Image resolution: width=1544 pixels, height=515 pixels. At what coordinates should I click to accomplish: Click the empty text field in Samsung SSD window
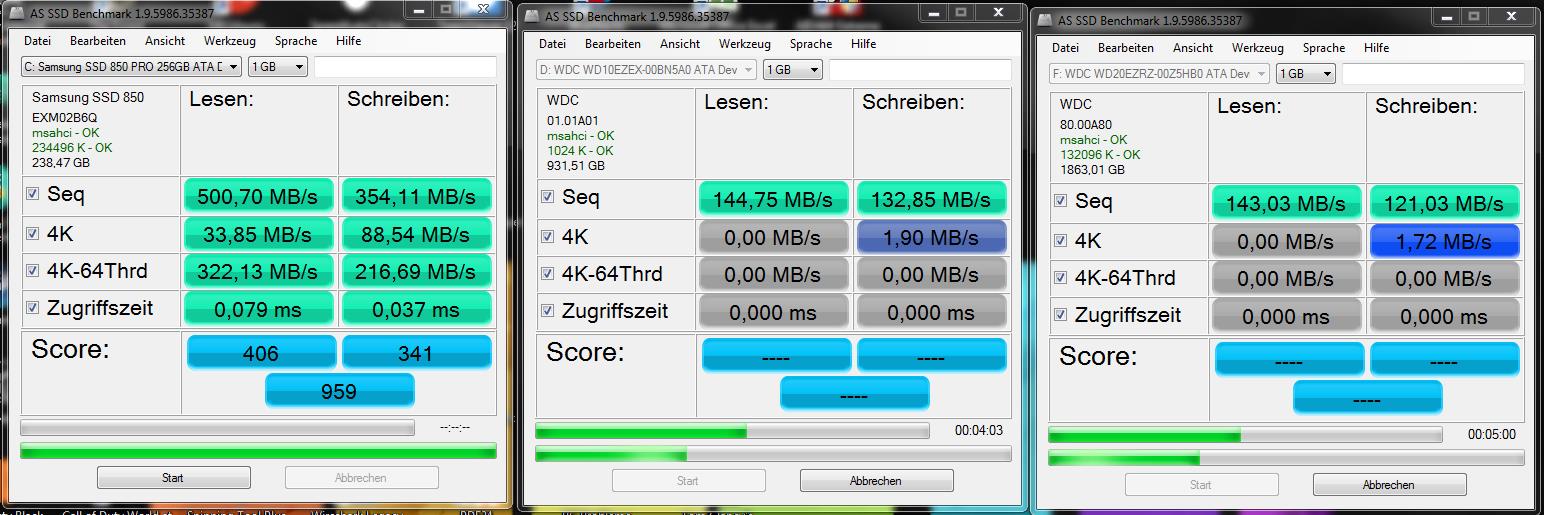click(x=405, y=67)
